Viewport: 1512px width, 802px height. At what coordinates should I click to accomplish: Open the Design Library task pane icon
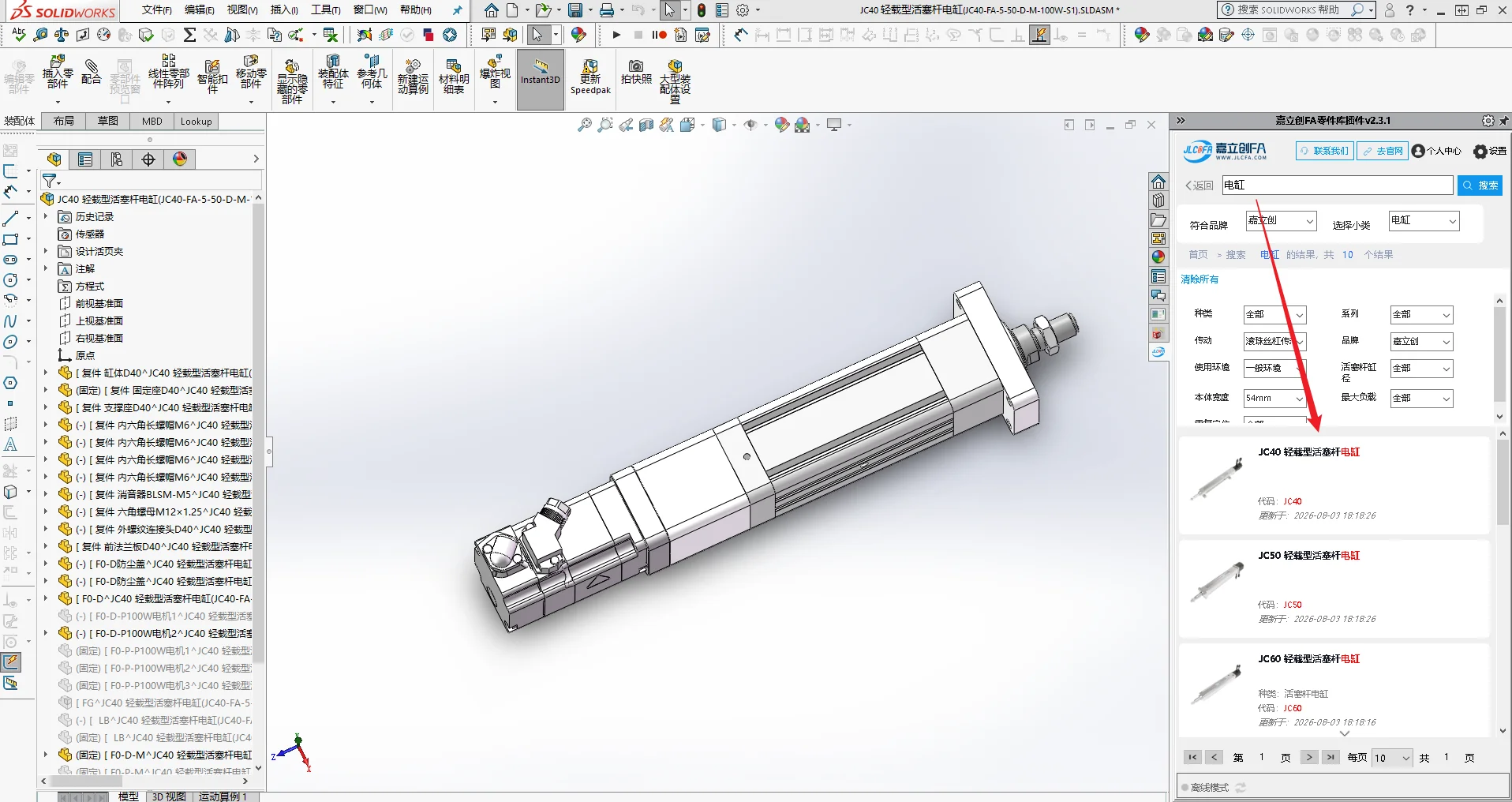pyautogui.click(x=1158, y=200)
